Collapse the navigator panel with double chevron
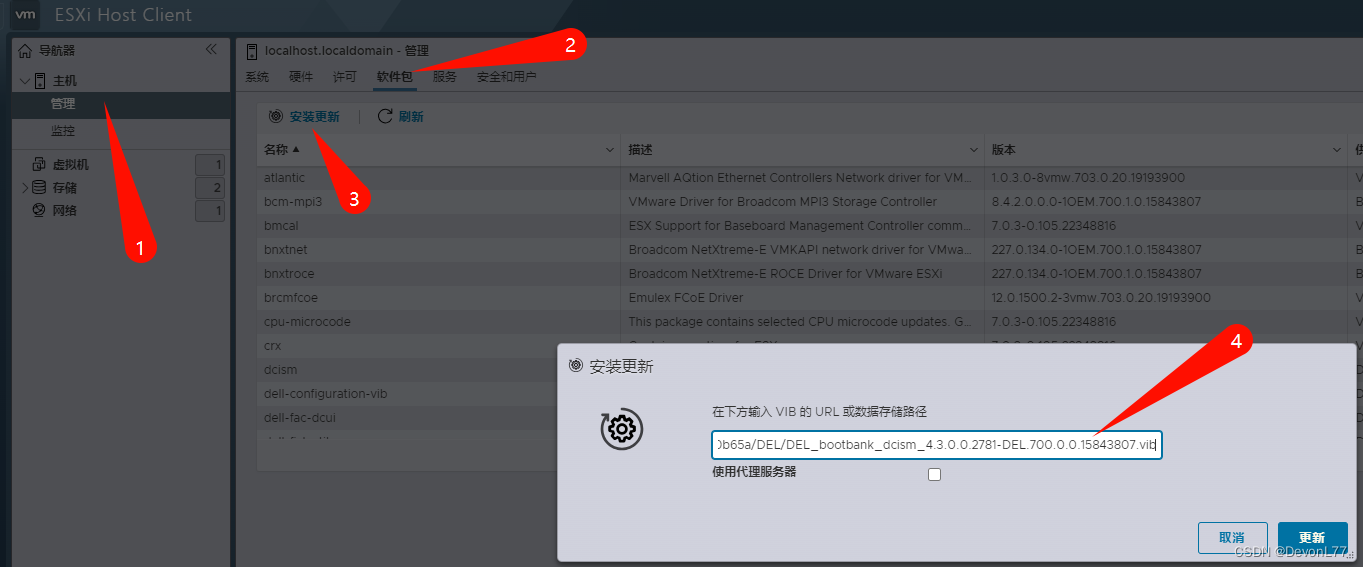 (211, 49)
